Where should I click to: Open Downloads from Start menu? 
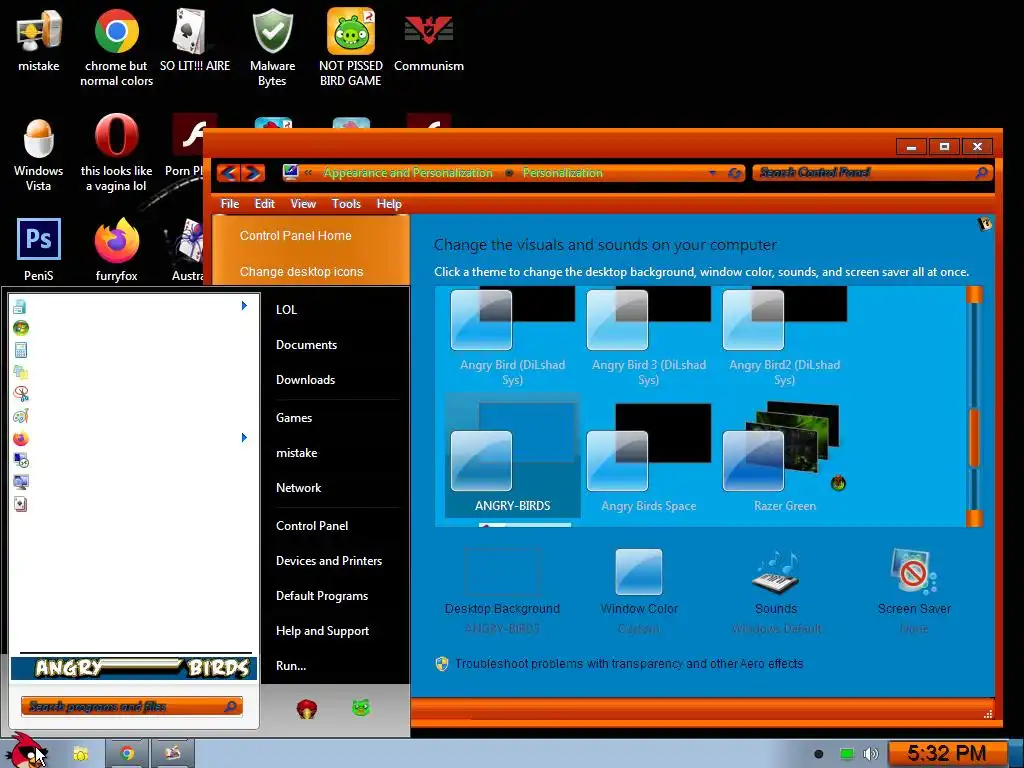click(x=306, y=380)
